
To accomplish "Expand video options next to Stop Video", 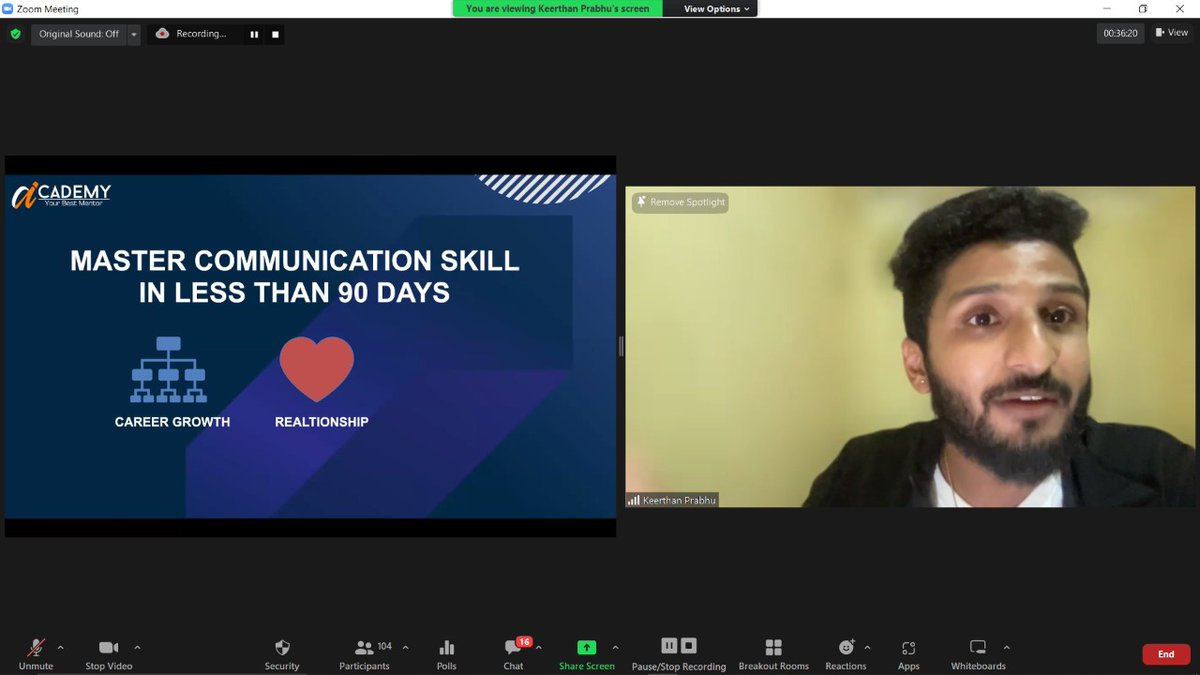I will click(x=137, y=647).
